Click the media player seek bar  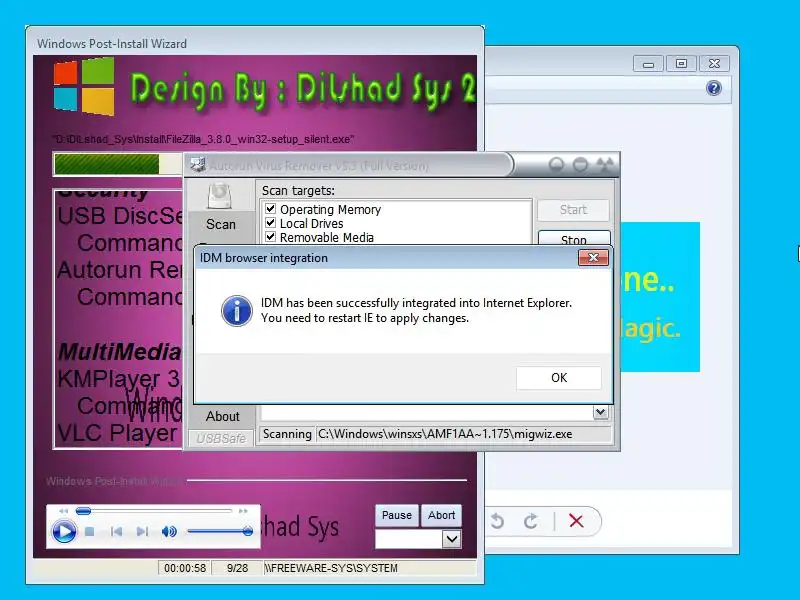(x=154, y=511)
